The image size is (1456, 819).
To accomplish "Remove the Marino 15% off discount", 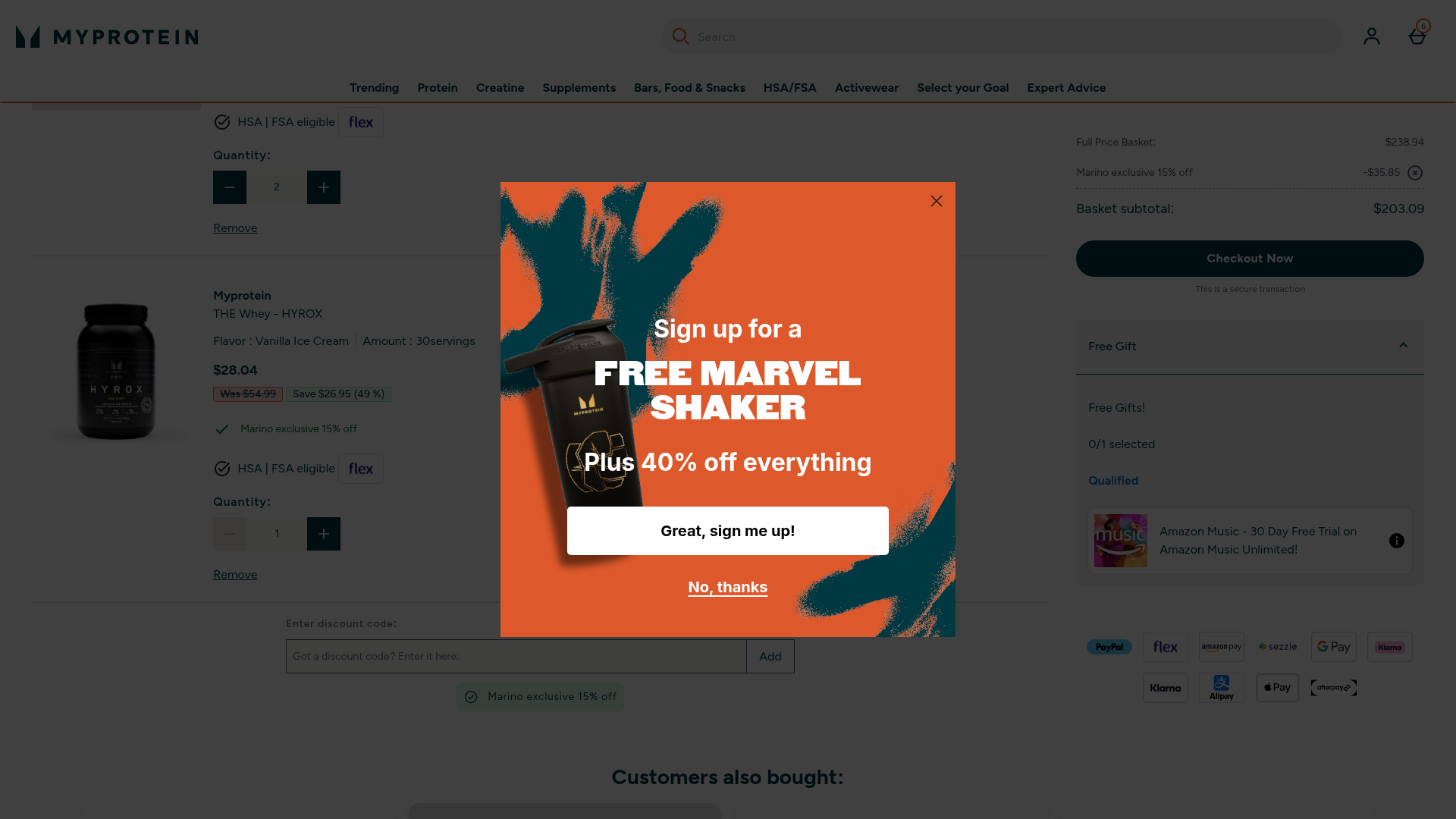I will coord(1415,173).
